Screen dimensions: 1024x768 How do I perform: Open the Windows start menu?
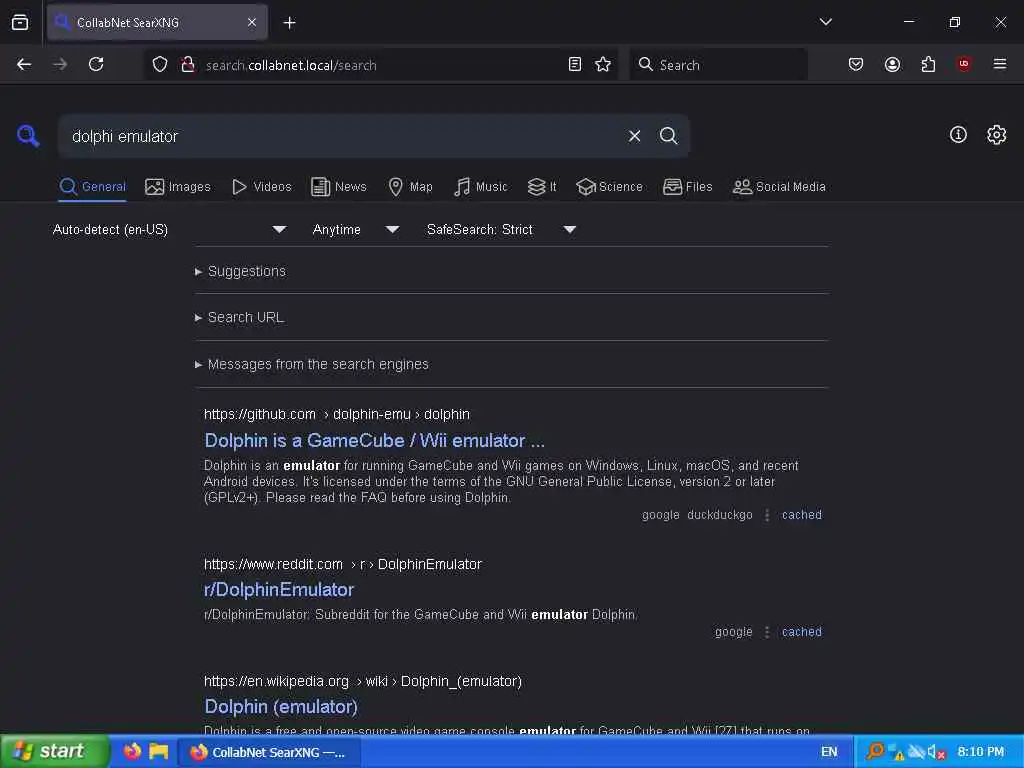pyautogui.click(x=55, y=751)
